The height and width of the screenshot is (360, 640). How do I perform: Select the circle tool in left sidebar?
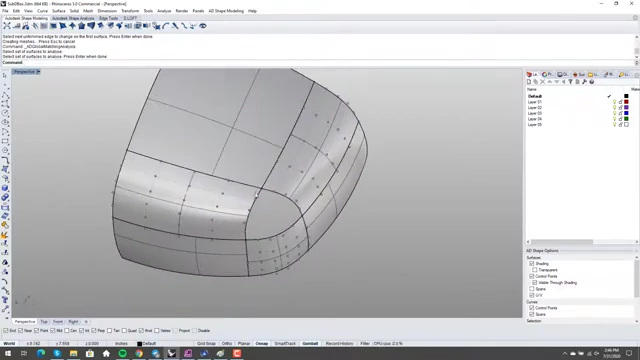[x=5, y=113]
